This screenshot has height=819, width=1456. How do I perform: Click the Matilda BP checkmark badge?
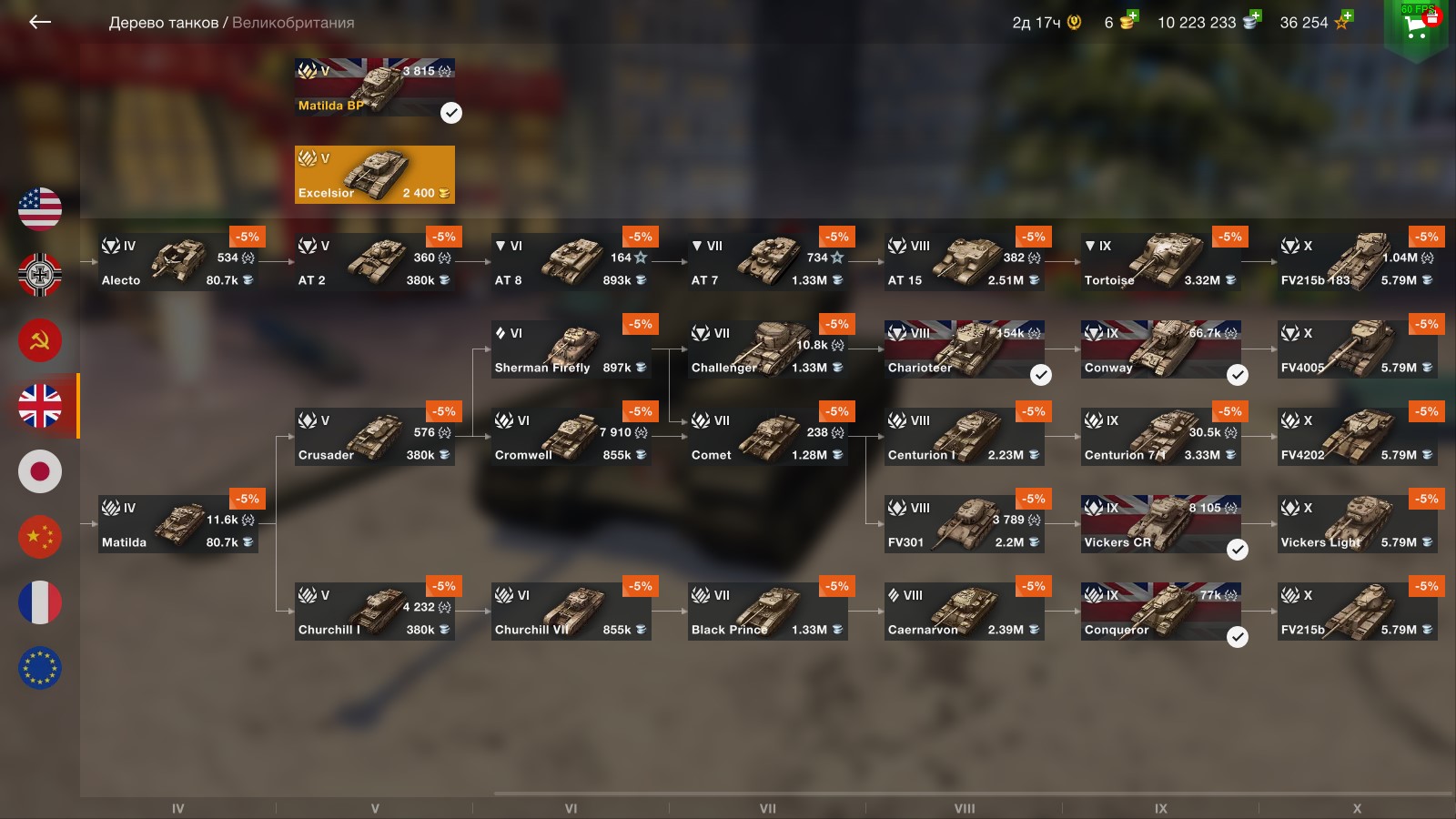tap(451, 113)
